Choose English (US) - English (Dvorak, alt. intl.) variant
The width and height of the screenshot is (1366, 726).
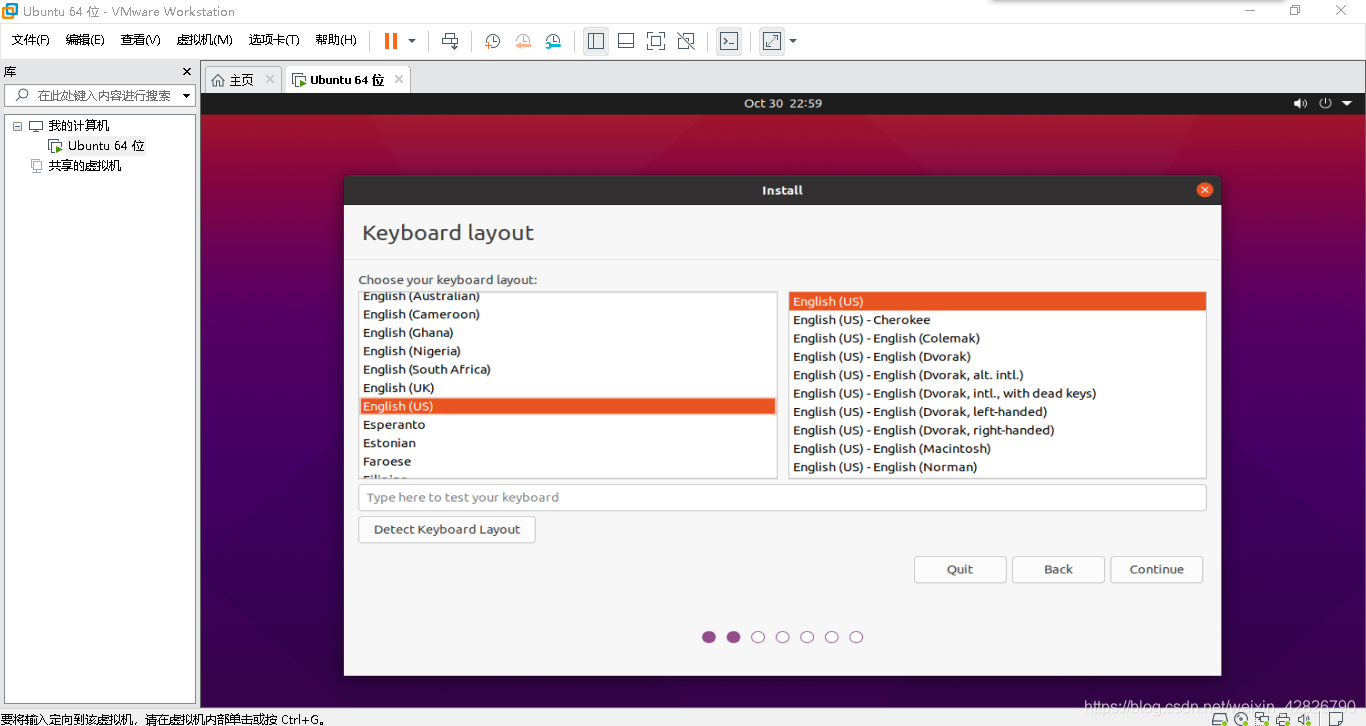[x=997, y=375]
